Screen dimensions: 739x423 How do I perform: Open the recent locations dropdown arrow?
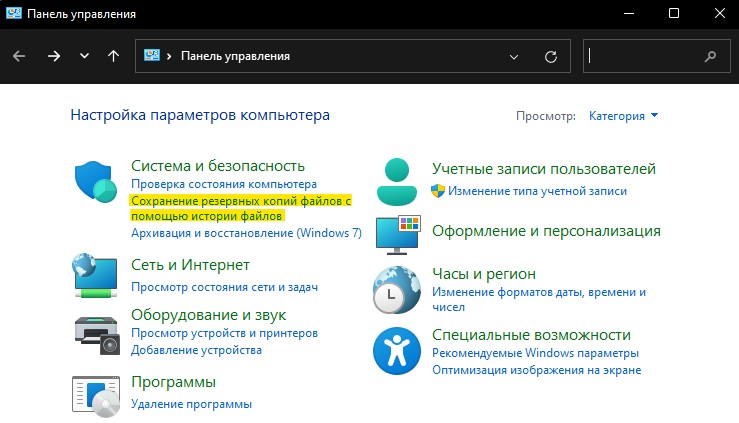pos(84,56)
